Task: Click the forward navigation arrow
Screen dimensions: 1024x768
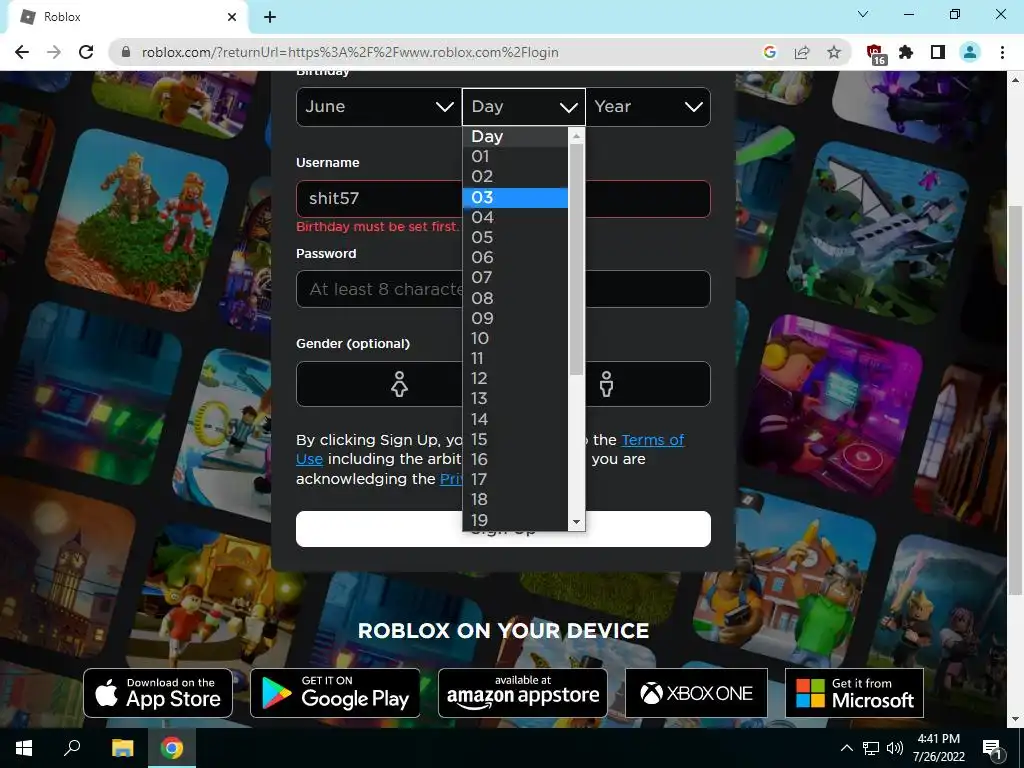Action: pos(54,52)
